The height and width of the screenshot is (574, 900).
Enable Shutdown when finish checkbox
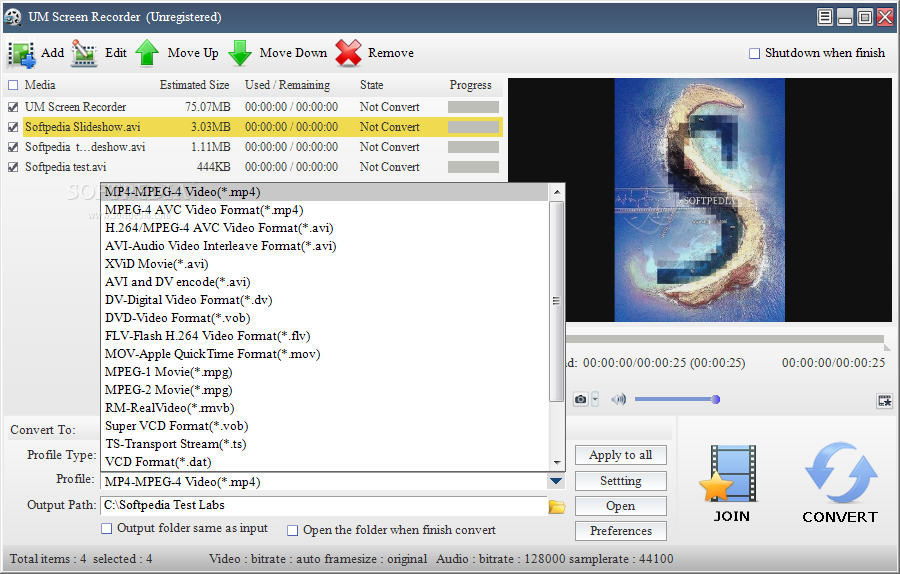(x=754, y=53)
